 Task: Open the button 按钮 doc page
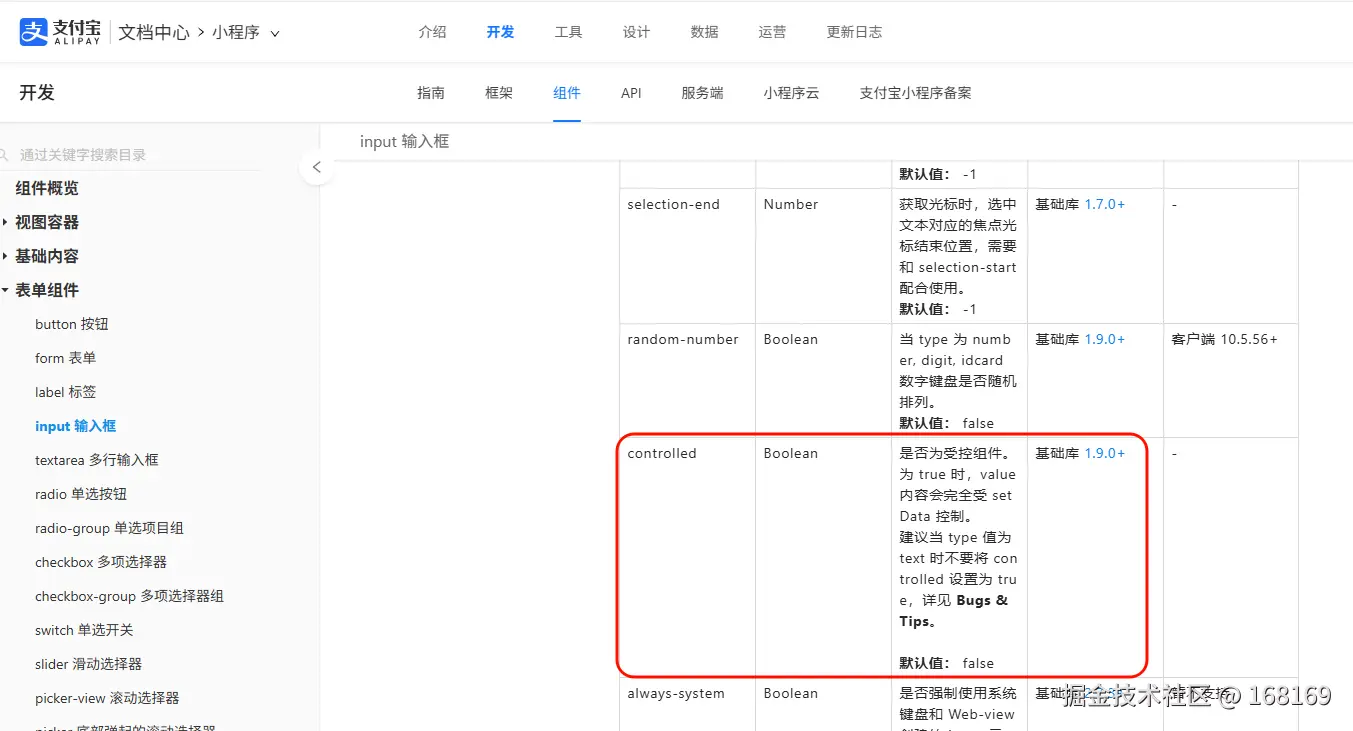tap(72, 324)
